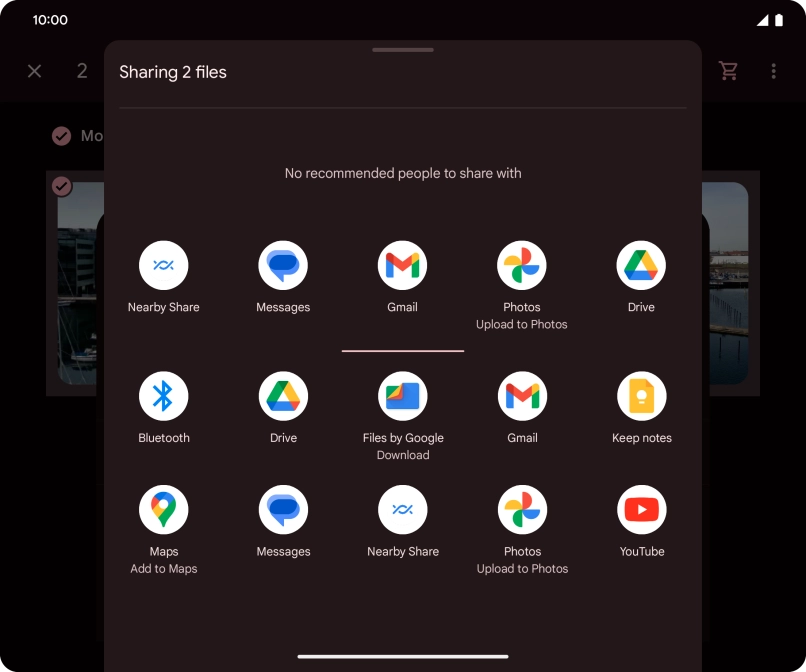Select Drive at the end of top row
The image size is (806, 672).
(641, 266)
